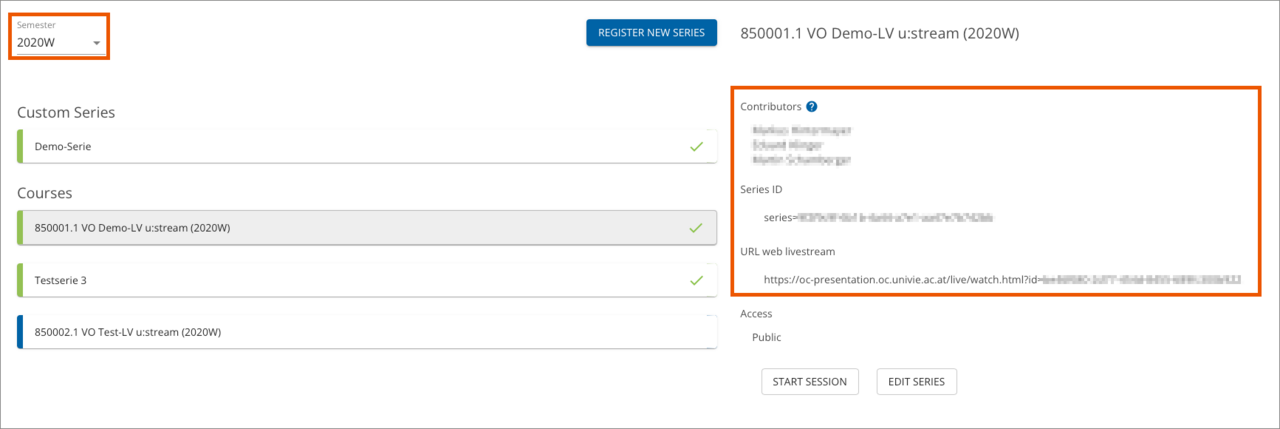The image size is (1280, 429).
Task: Click the web livestream URL
Action: tap(1002, 280)
